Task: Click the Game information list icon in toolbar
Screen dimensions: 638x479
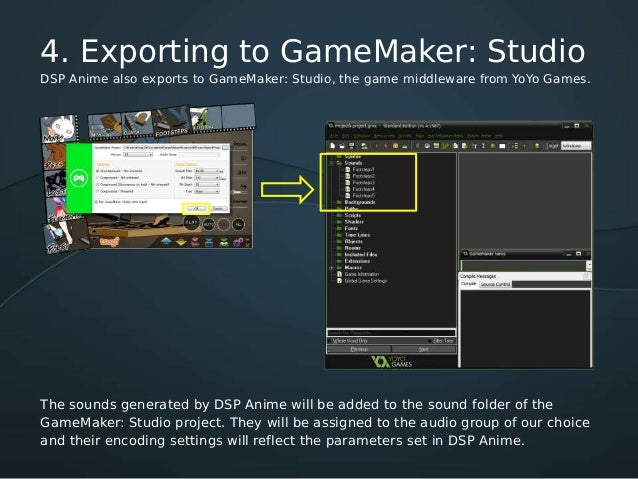Action: [515, 146]
